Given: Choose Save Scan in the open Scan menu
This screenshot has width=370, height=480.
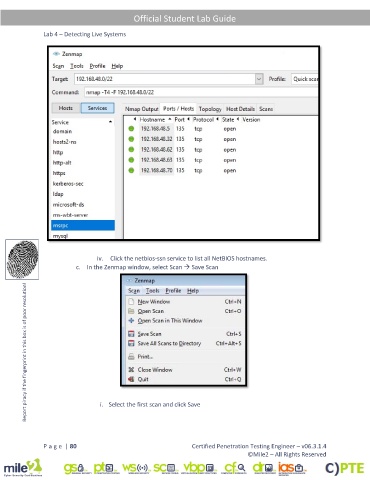Looking at the screenshot, I should tap(184, 334).
